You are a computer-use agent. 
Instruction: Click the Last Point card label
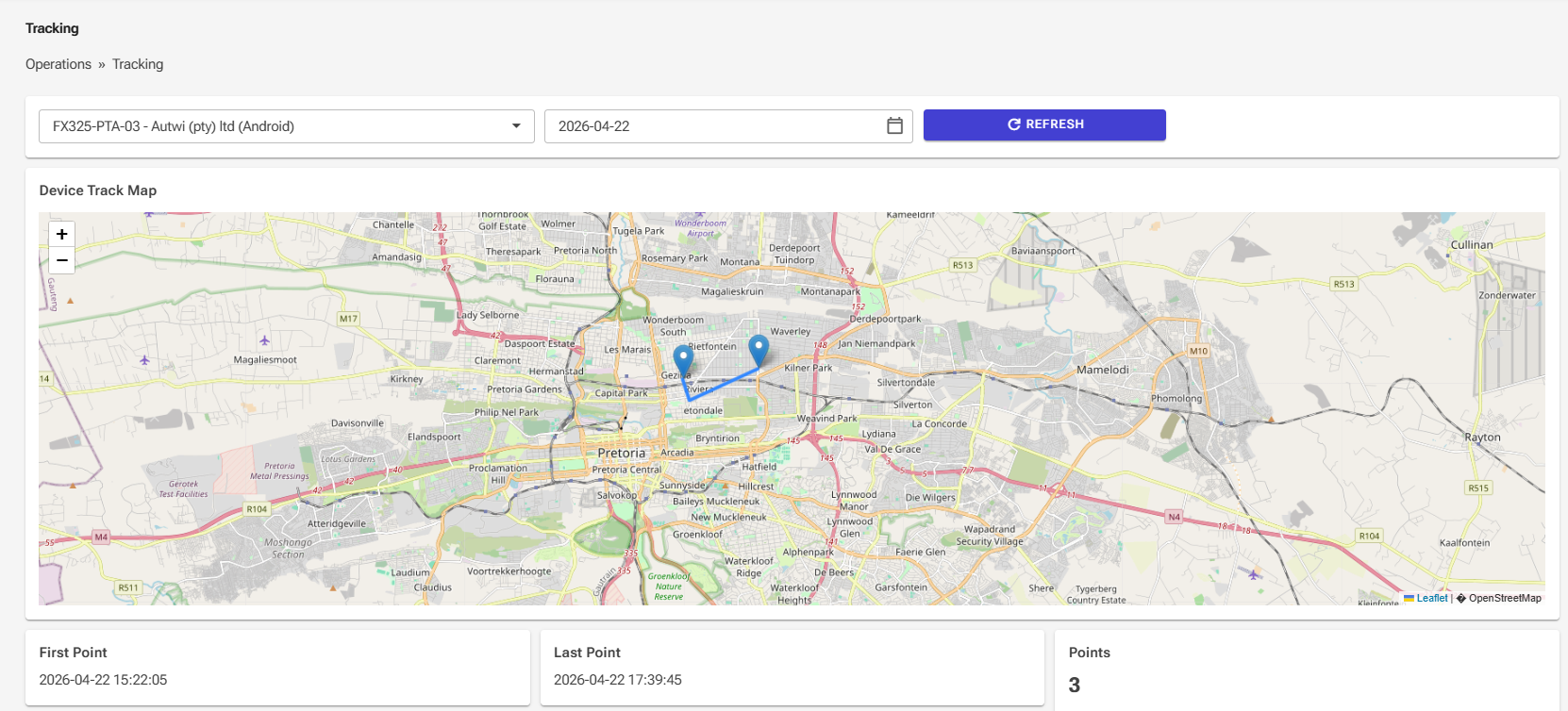pyautogui.click(x=587, y=653)
